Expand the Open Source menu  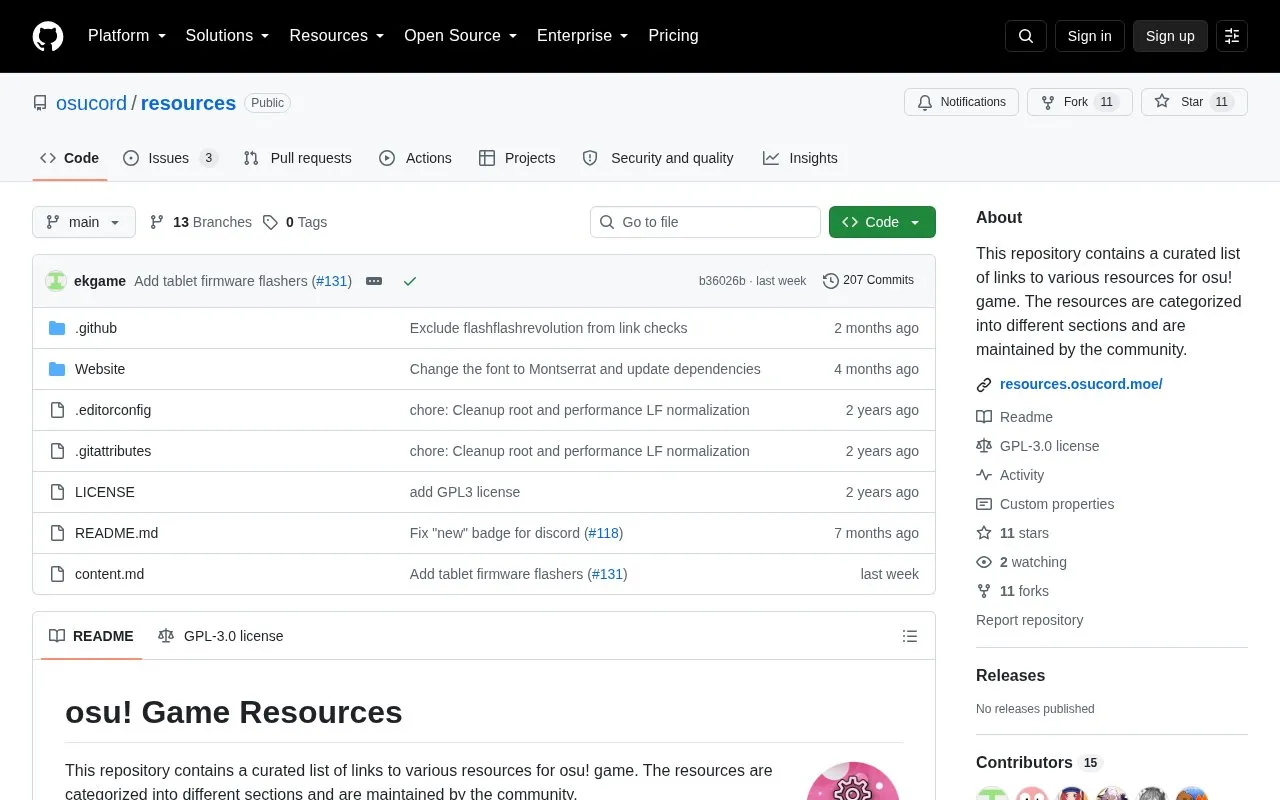pyautogui.click(x=461, y=36)
